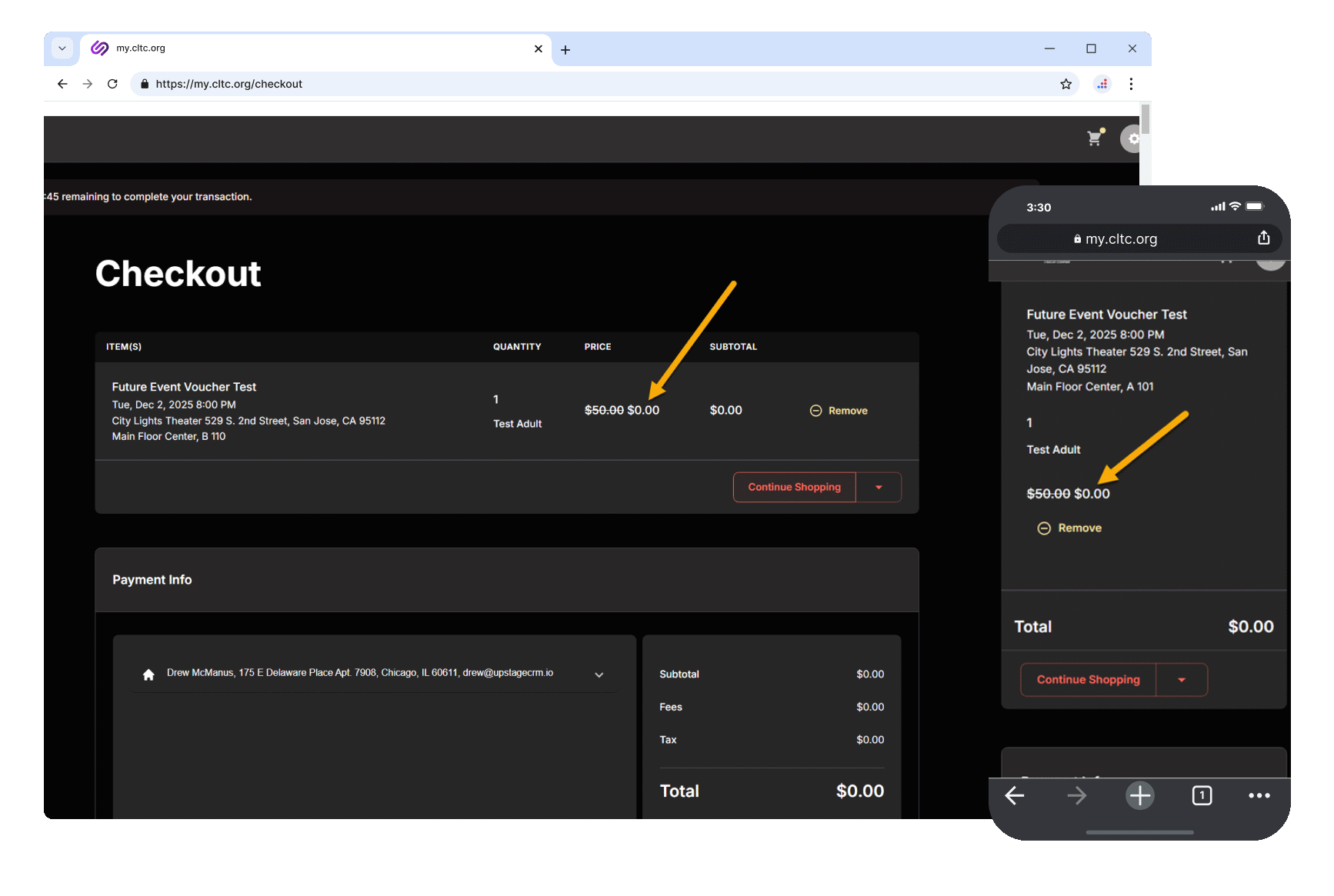Viewport: 1334px width, 896px height.
Task: Tap mobile browser back arrow
Action: click(1015, 795)
